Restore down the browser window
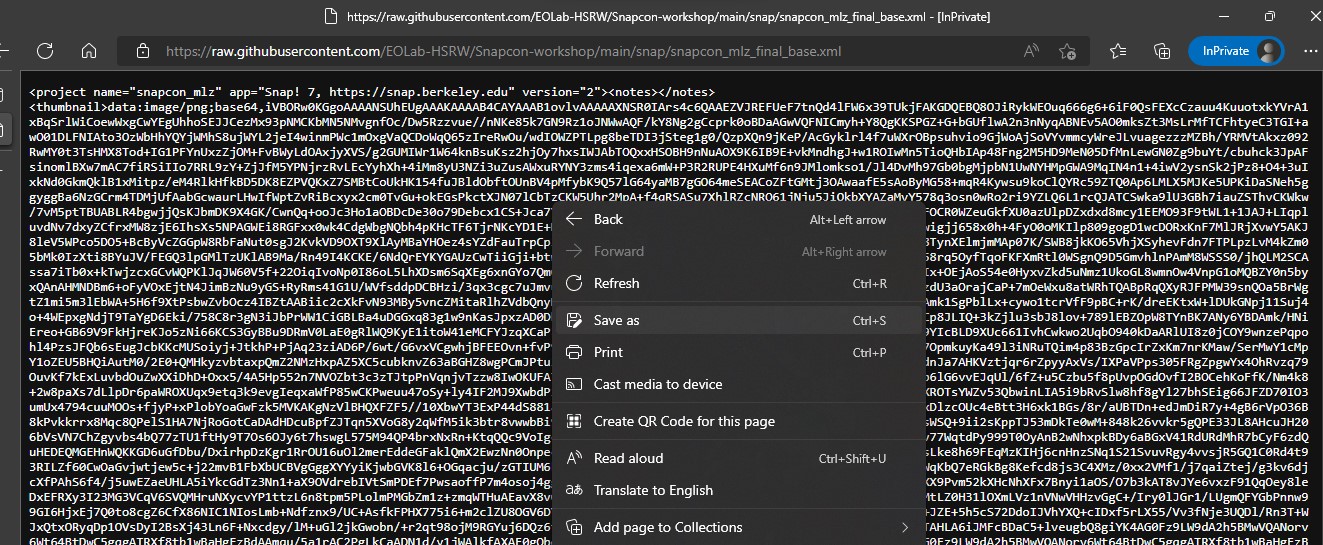 pos(1269,17)
